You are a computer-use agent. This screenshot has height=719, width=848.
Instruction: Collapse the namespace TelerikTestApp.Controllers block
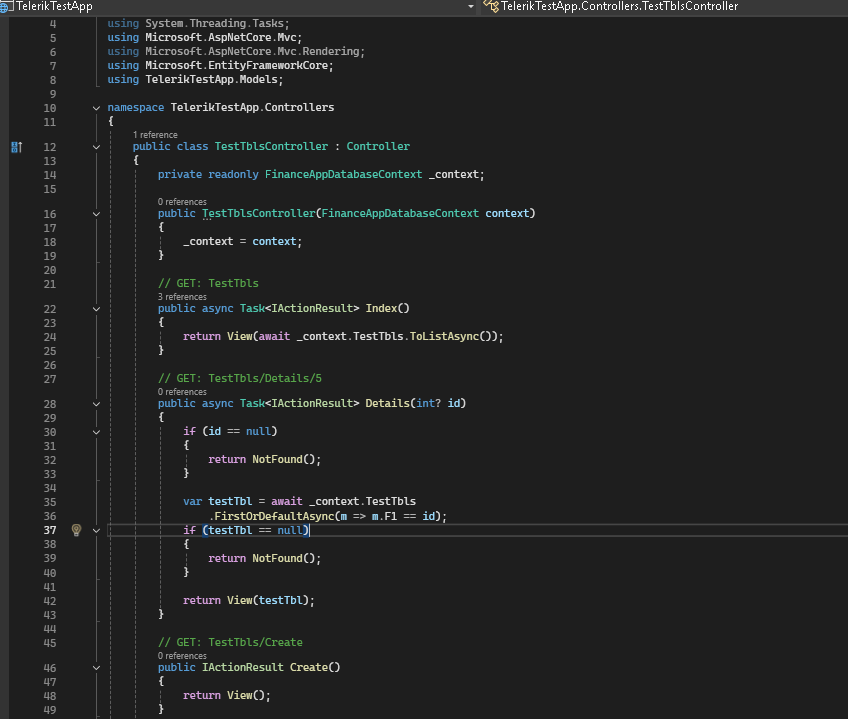[x=96, y=108]
